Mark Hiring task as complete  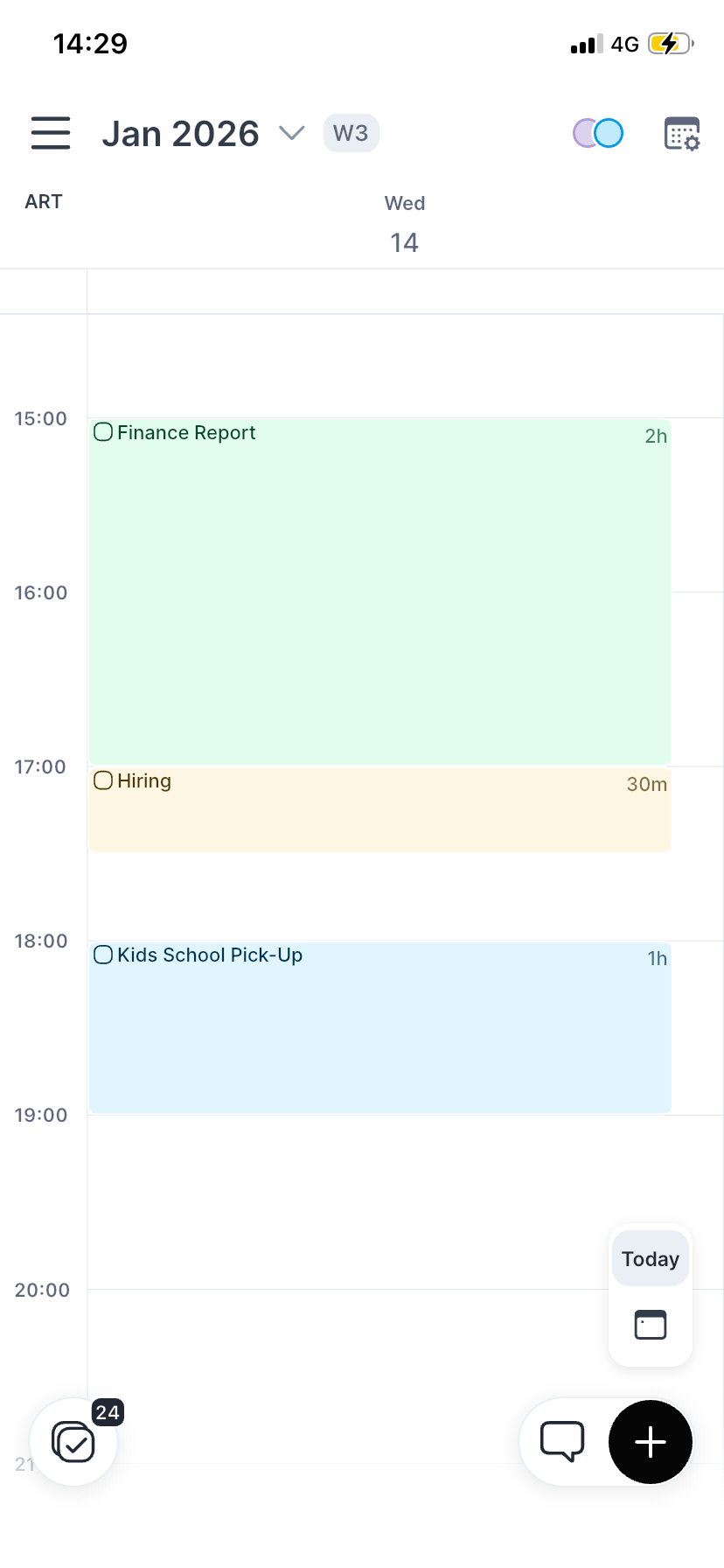(x=103, y=780)
